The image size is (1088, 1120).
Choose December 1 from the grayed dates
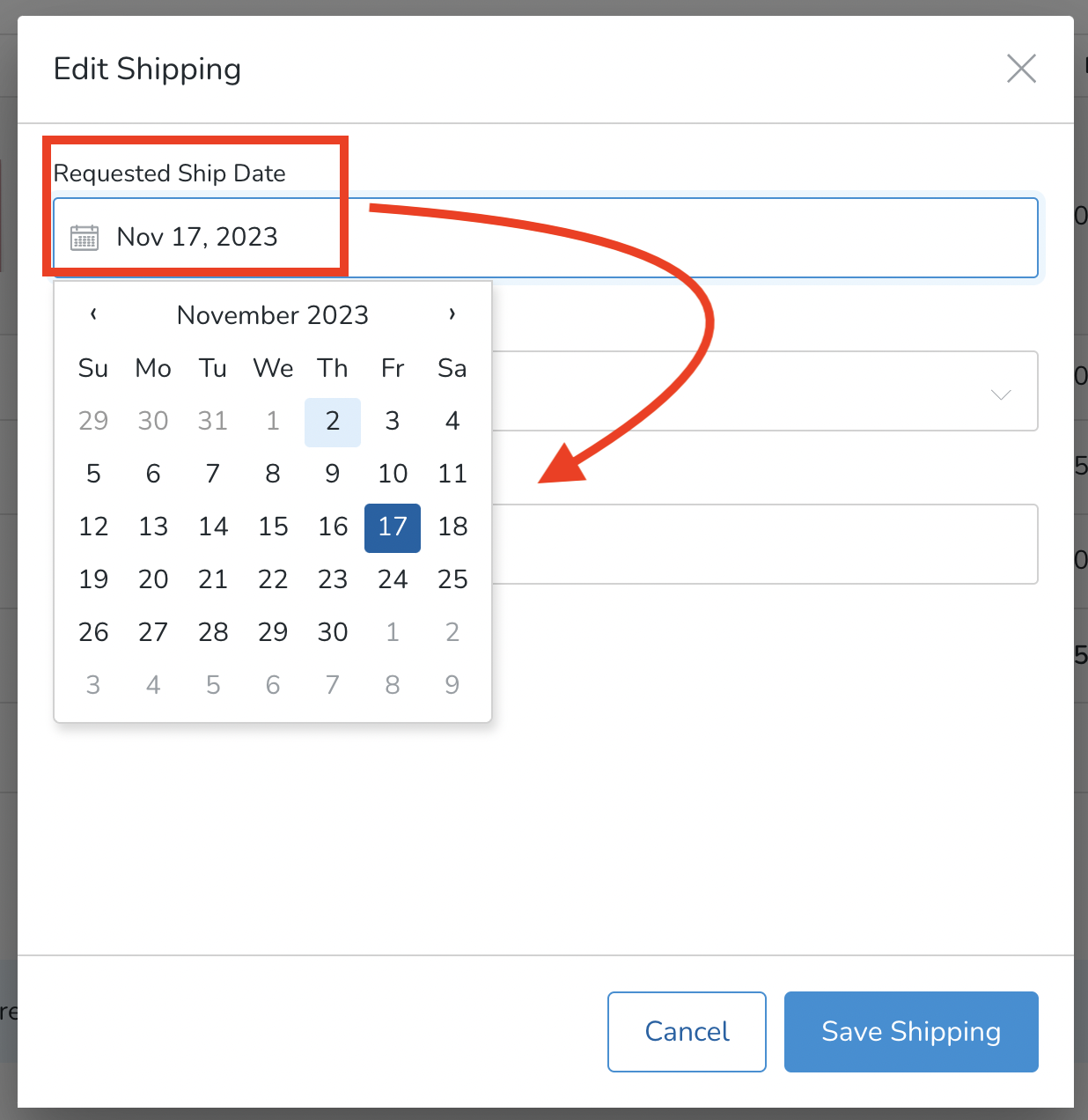[x=392, y=631]
